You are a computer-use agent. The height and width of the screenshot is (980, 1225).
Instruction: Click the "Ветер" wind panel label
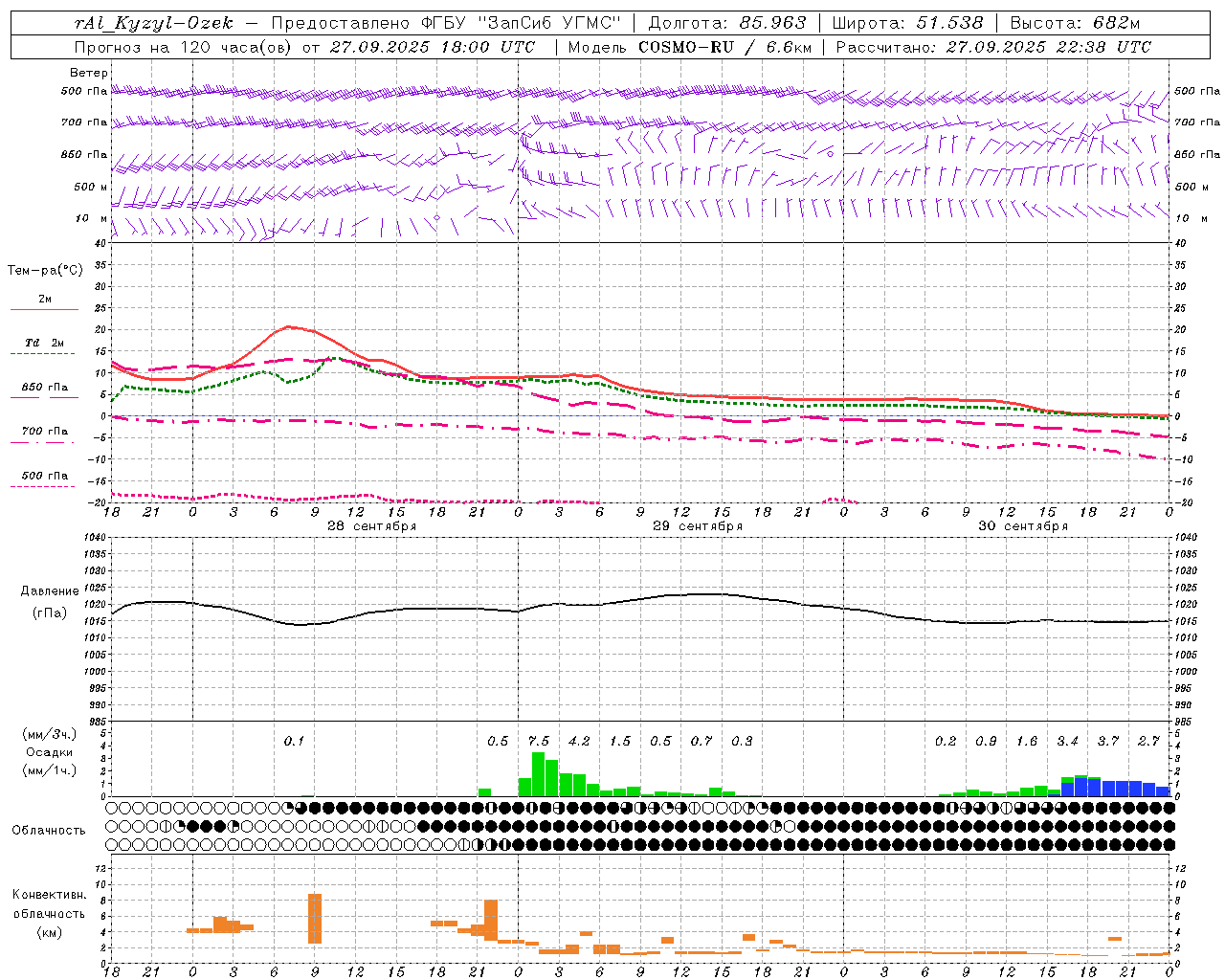pyautogui.click(x=89, y=73)
